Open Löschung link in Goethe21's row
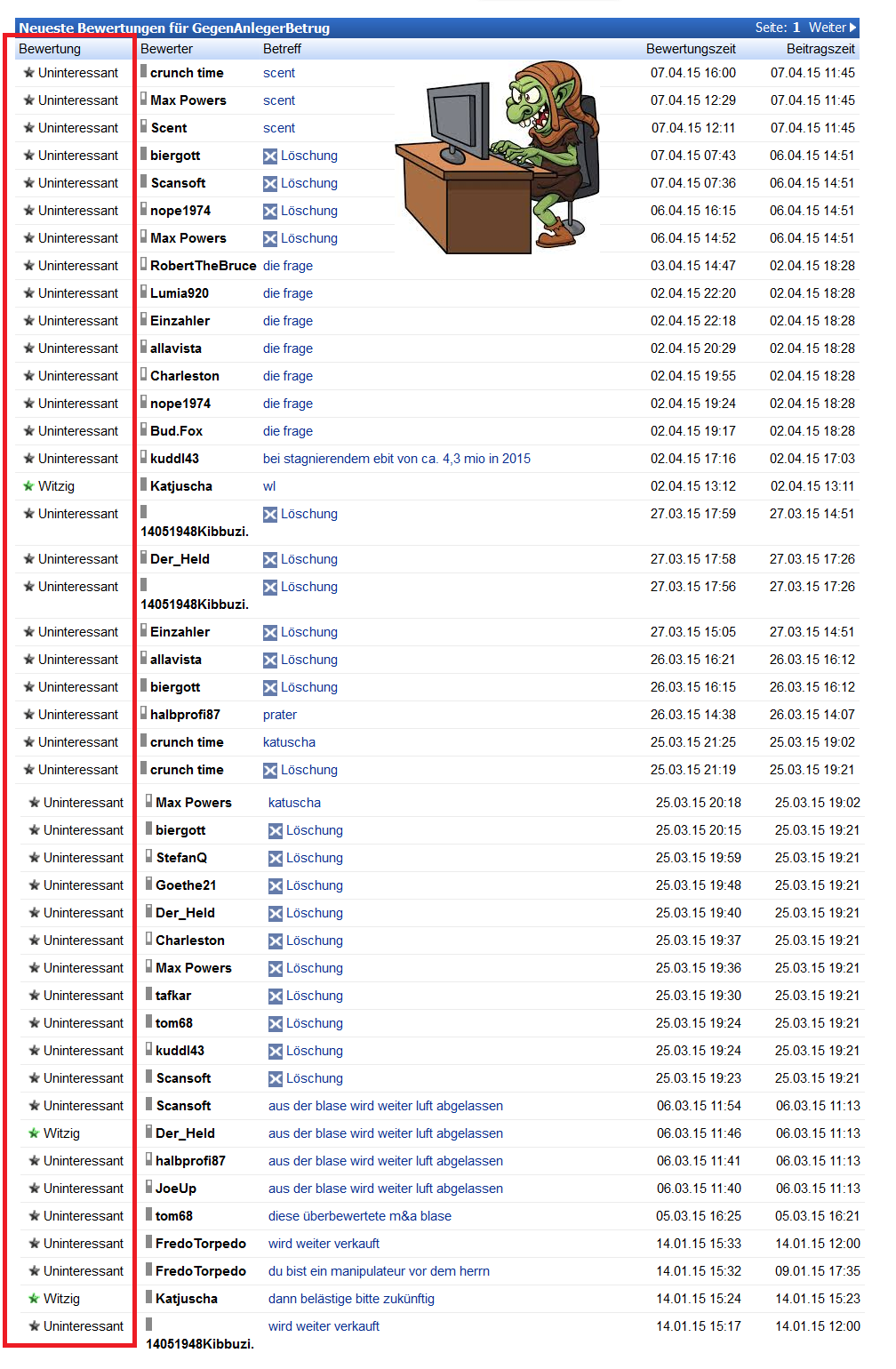Screen dimensions: 896x1369 (315, 885)
